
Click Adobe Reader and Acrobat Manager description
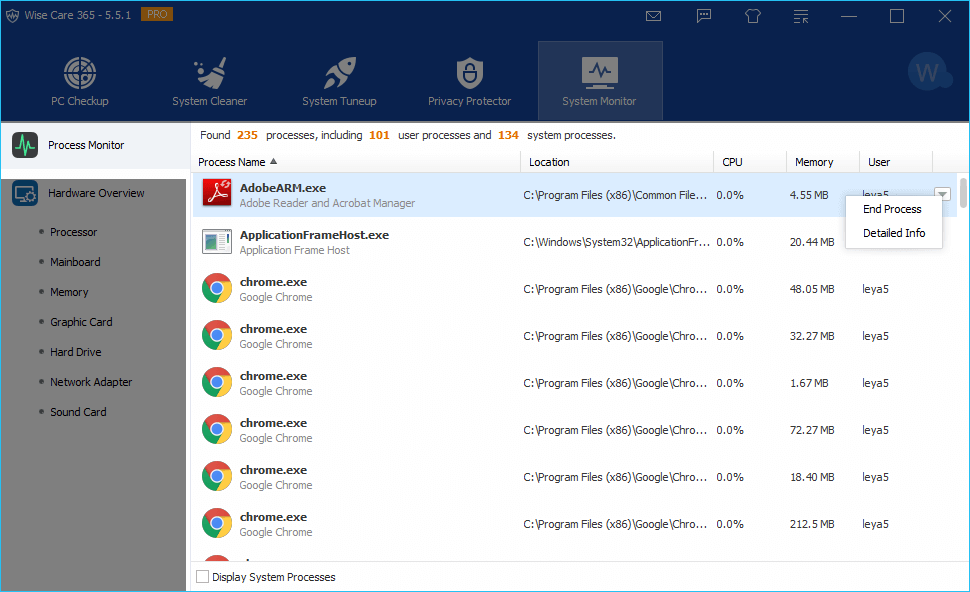click(x=327, y=203)
